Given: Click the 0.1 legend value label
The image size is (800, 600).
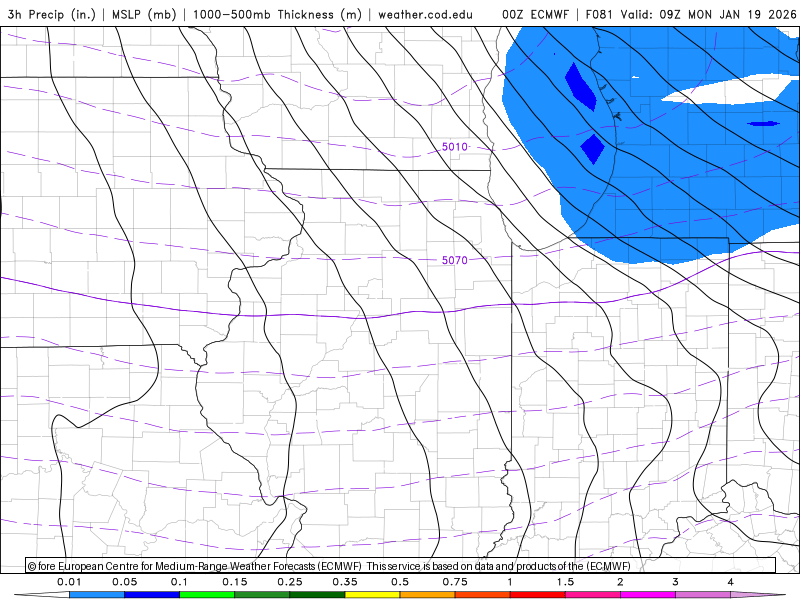Looking at the screenshot, I should (x=179, y=582).
